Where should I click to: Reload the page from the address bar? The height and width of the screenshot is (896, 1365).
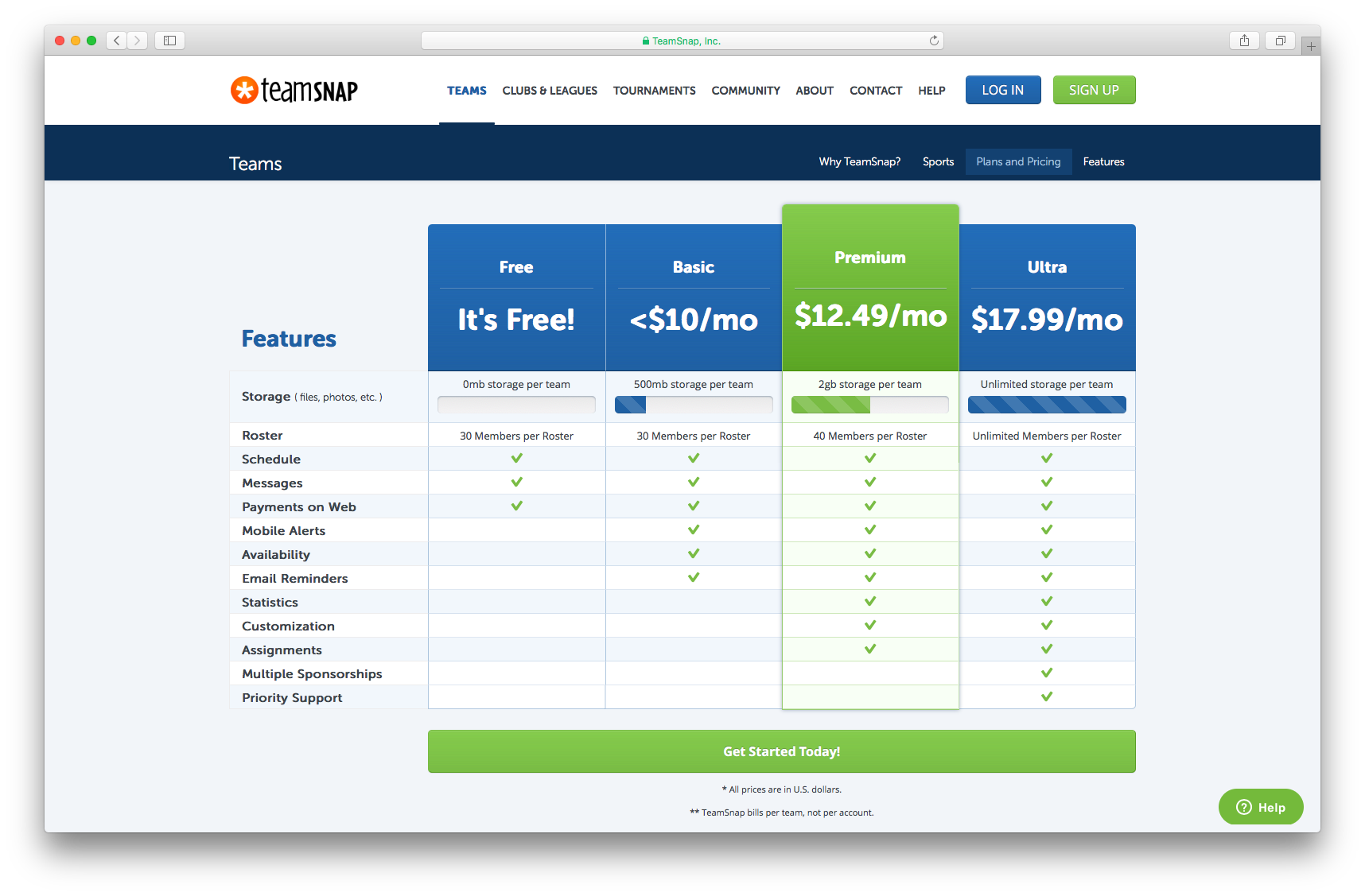click(x=934, y=41)
